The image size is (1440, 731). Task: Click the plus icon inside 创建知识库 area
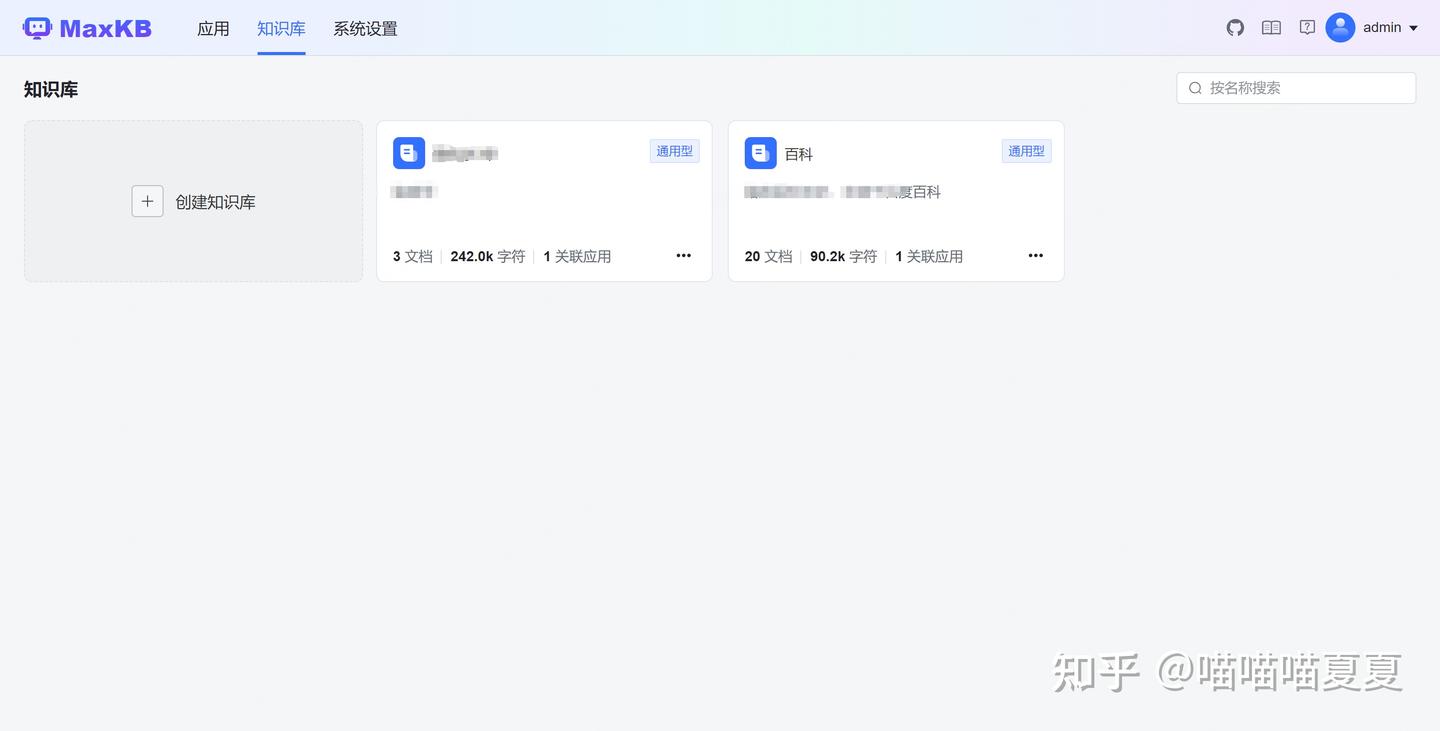tap(147, 201)
